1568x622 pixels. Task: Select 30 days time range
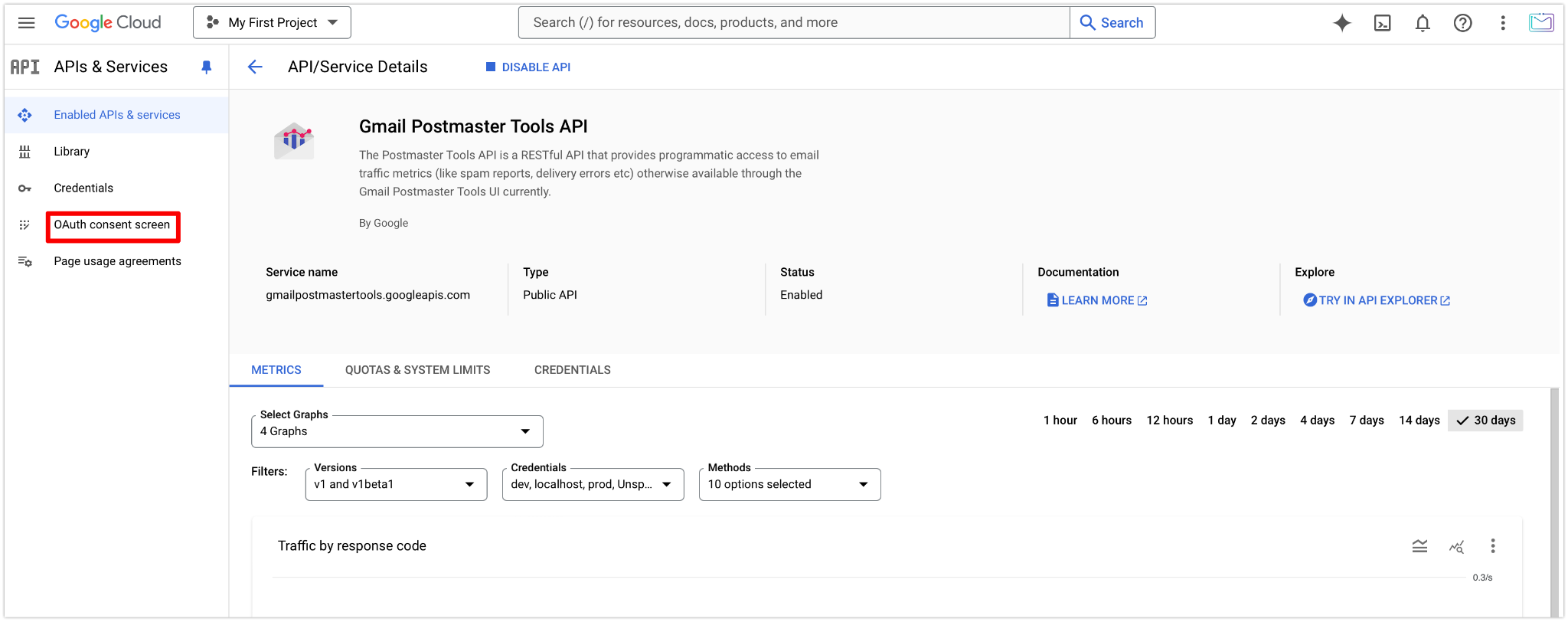click(1485, 421)
